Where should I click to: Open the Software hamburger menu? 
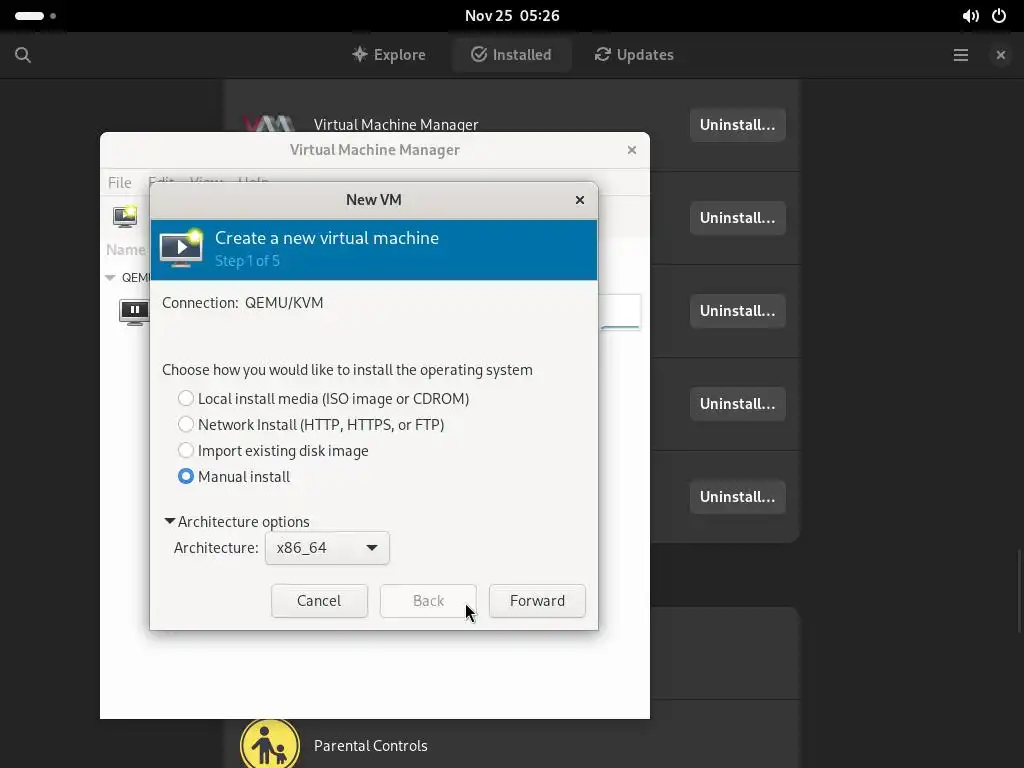(x=961, y=55)
